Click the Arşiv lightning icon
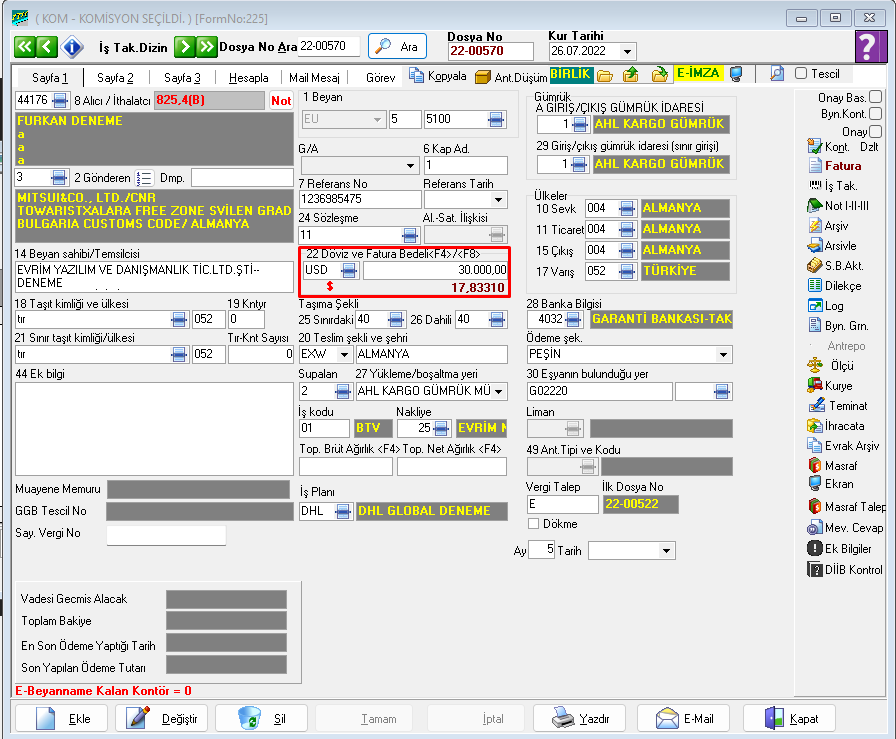The image size is (896, 739). click(815, 226)
